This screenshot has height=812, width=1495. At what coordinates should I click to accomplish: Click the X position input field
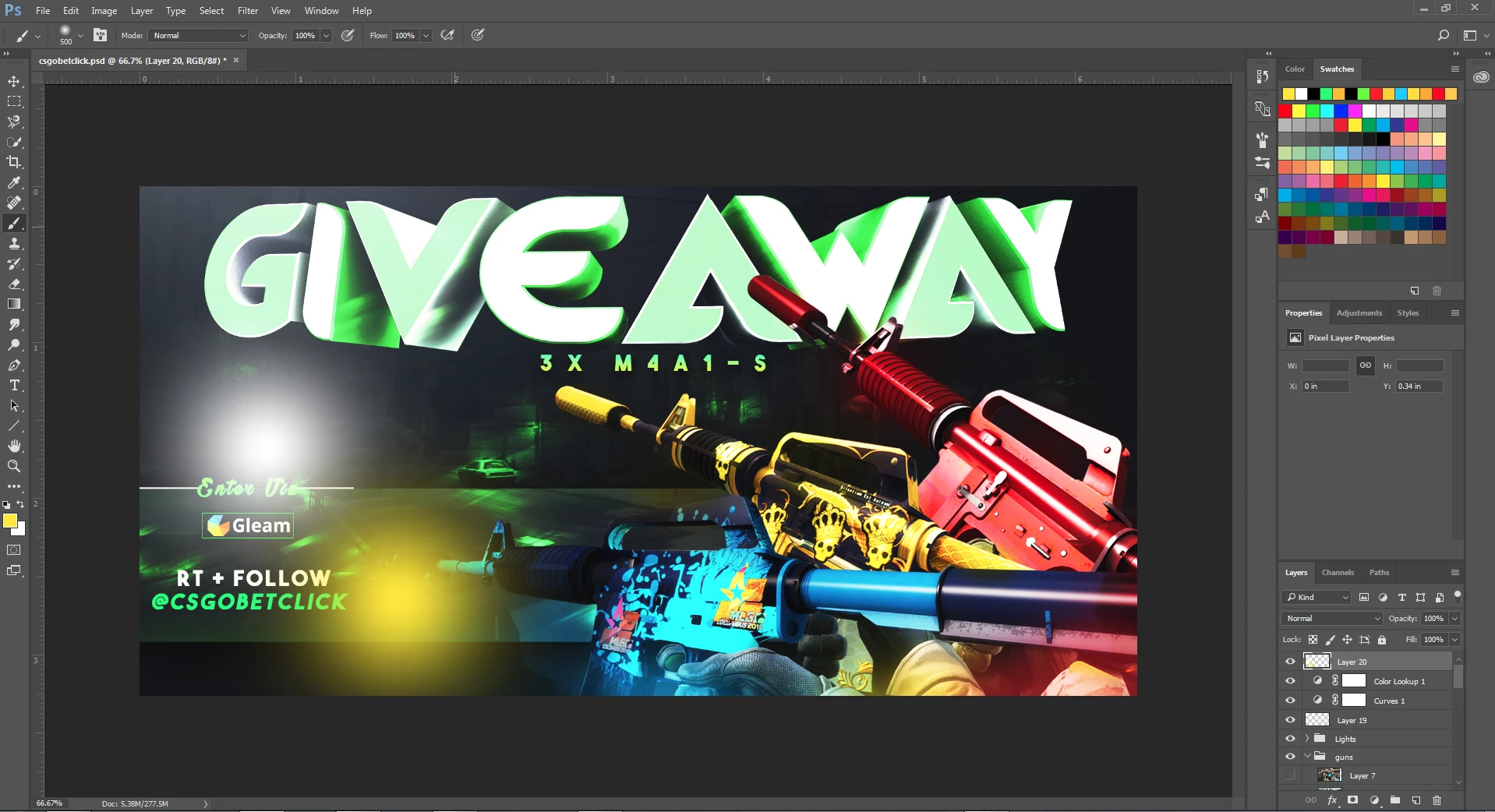1325,386
